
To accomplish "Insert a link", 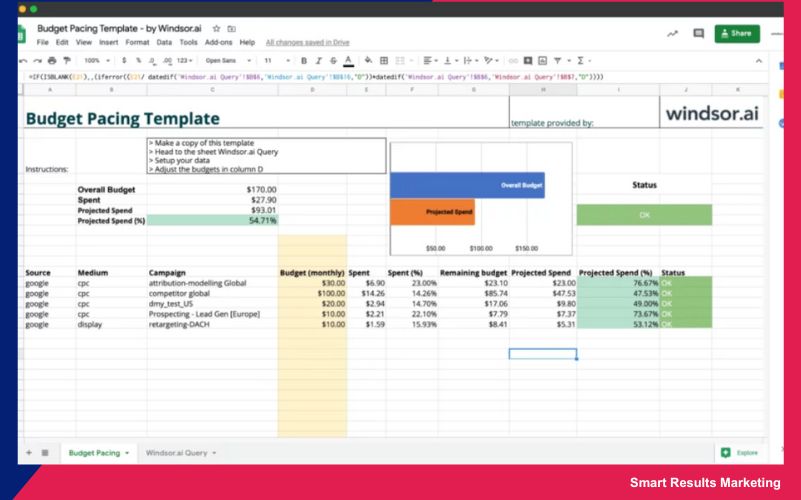I will 513,61.
